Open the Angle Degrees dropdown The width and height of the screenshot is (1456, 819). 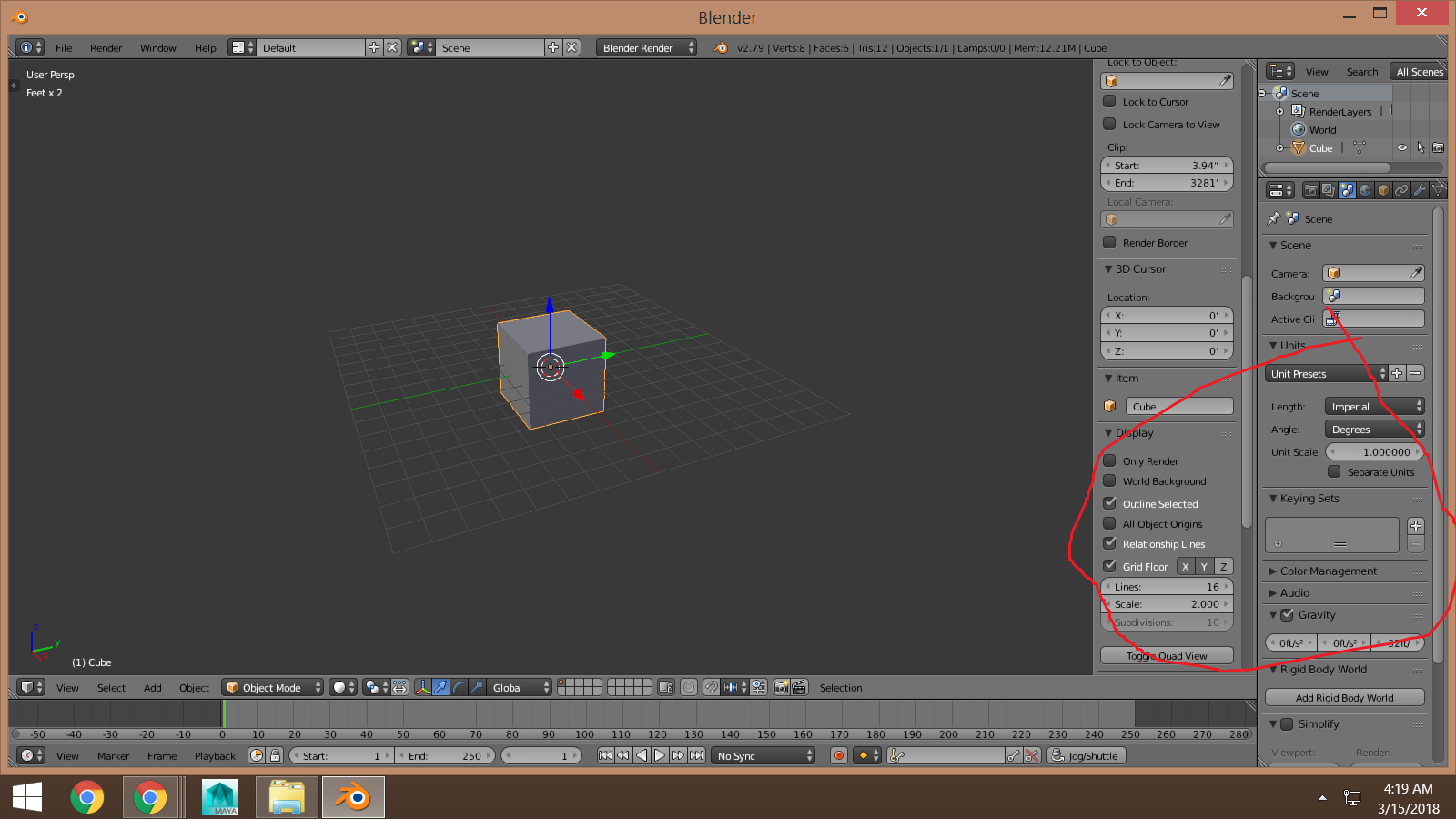[x=1374, y=429]
